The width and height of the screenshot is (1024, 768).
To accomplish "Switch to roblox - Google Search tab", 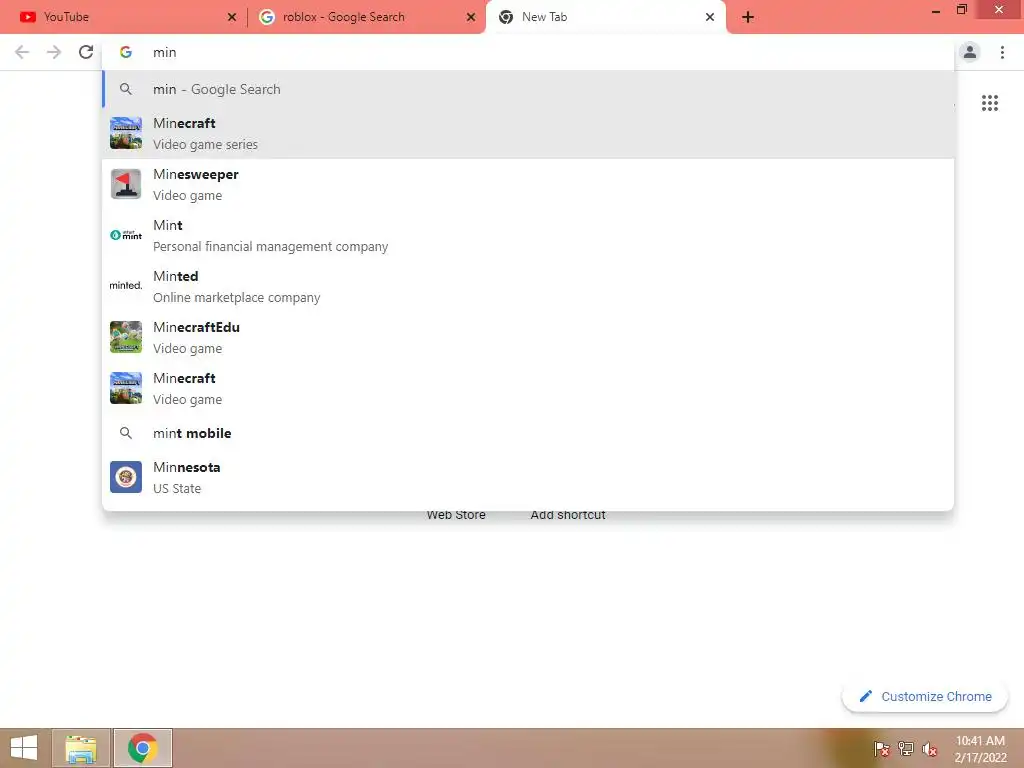I will coord(366,17).
